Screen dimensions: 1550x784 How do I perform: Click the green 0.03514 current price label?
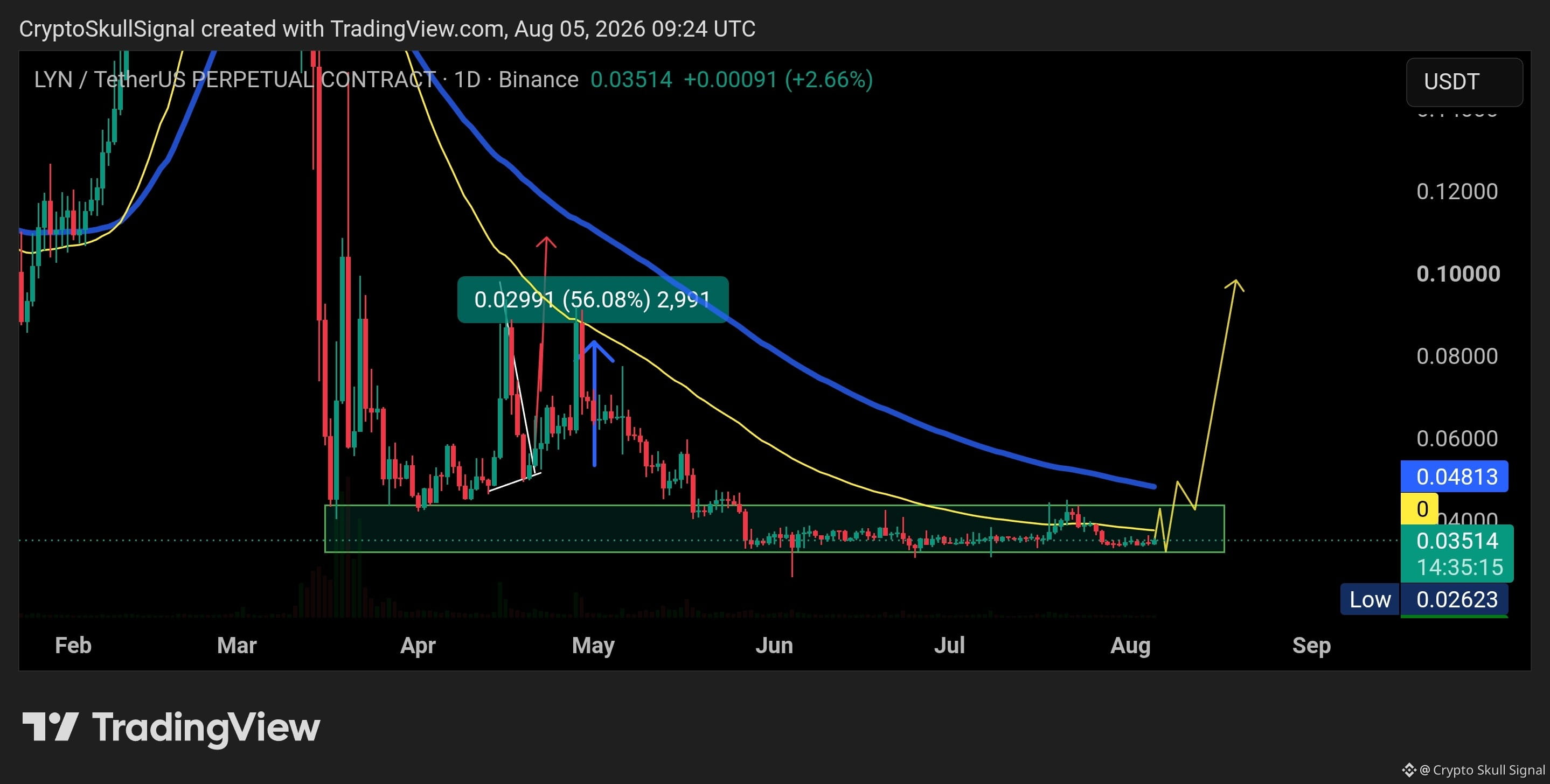(x=1457, y=541)
